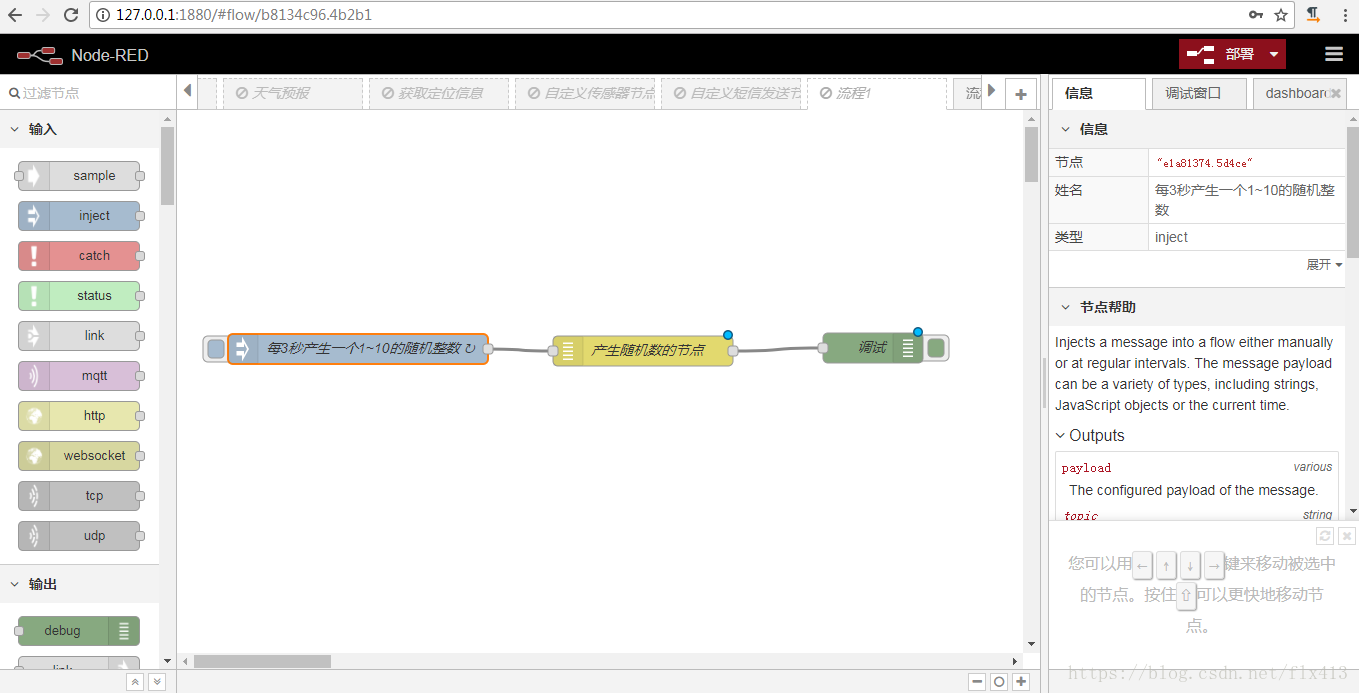Focus the 过滤节点 filter input

(88, 92)
